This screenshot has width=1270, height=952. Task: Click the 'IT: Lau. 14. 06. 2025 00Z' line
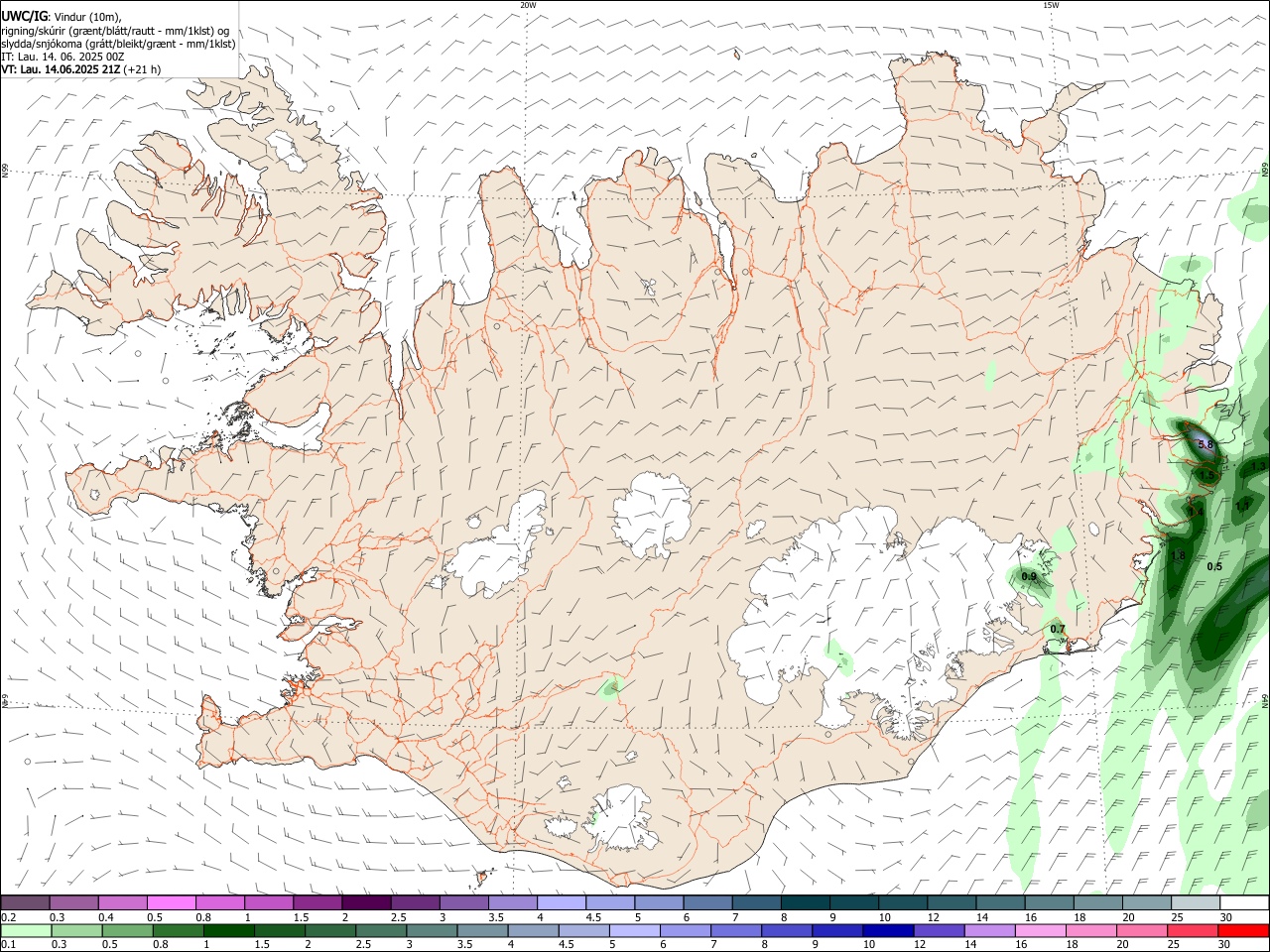(63, 57)
